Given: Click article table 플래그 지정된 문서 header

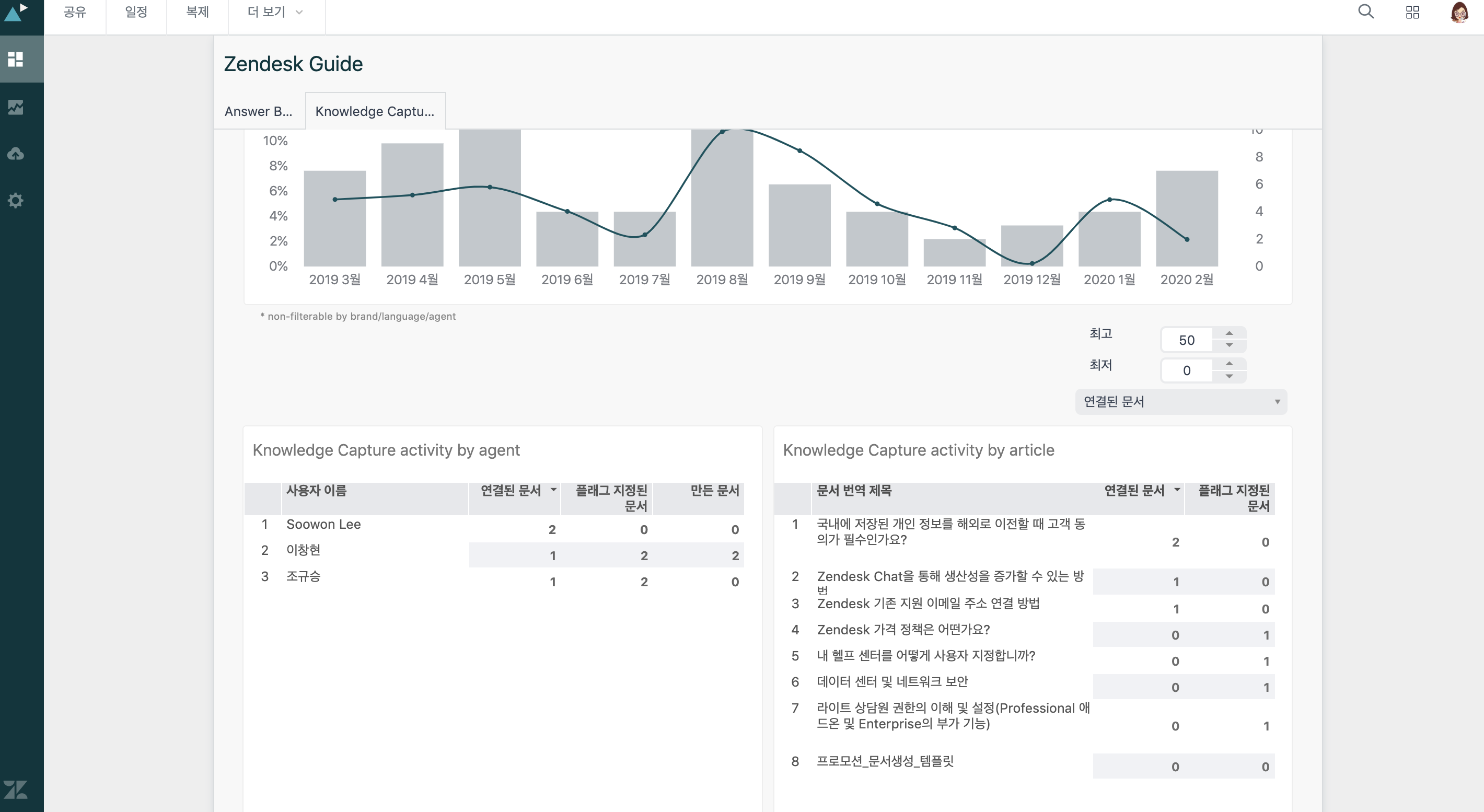Looking at the screenshot, I should [x=1230, y=498].
